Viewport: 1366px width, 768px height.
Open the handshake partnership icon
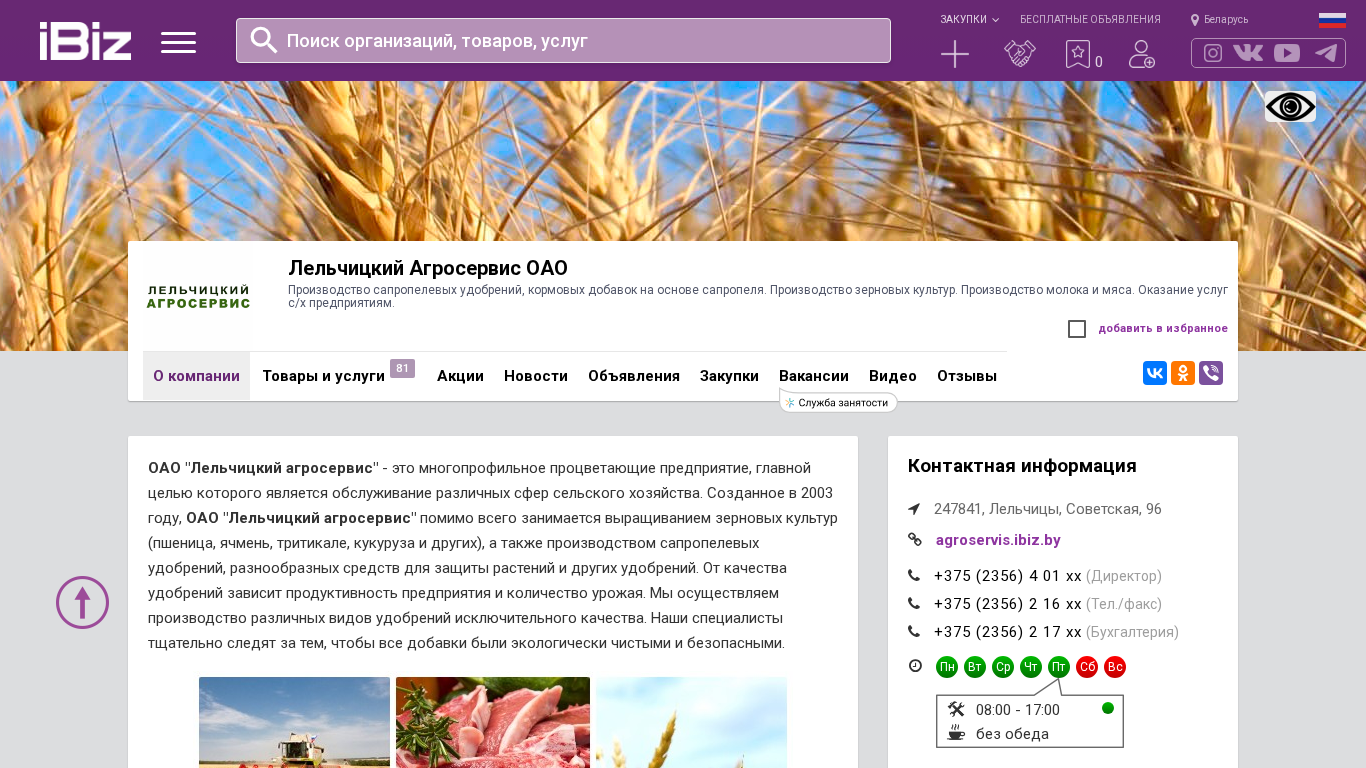coord(1020,54)
